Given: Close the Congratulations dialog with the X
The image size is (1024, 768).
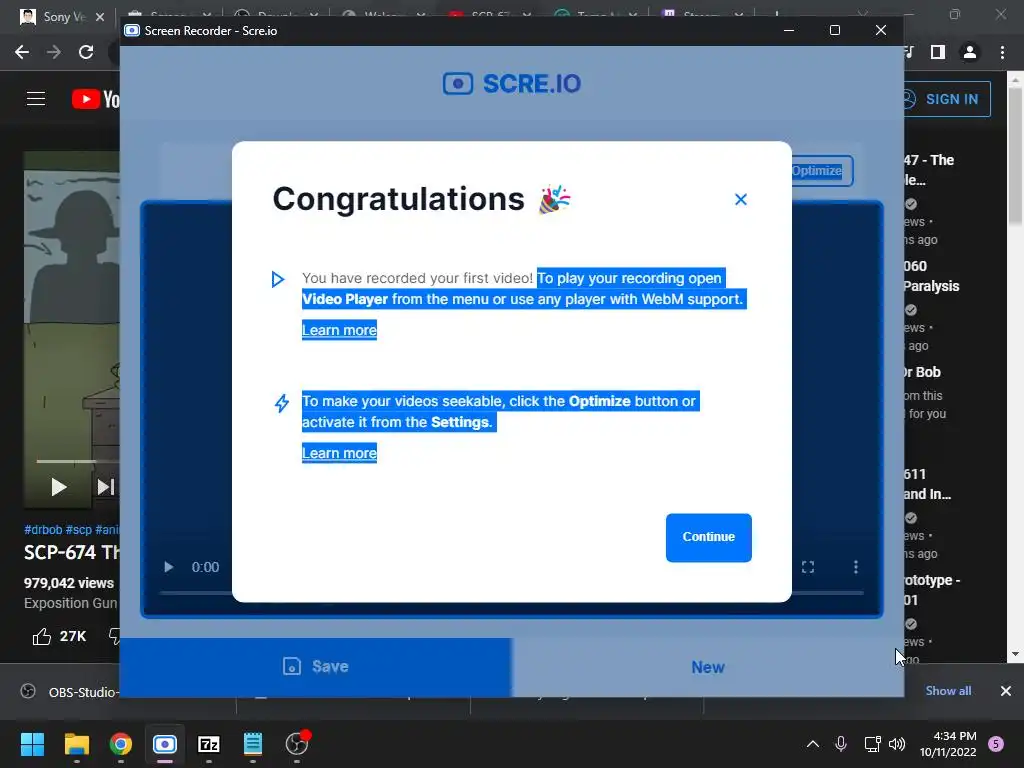Looking at the screenshot, I should (740, 200).
